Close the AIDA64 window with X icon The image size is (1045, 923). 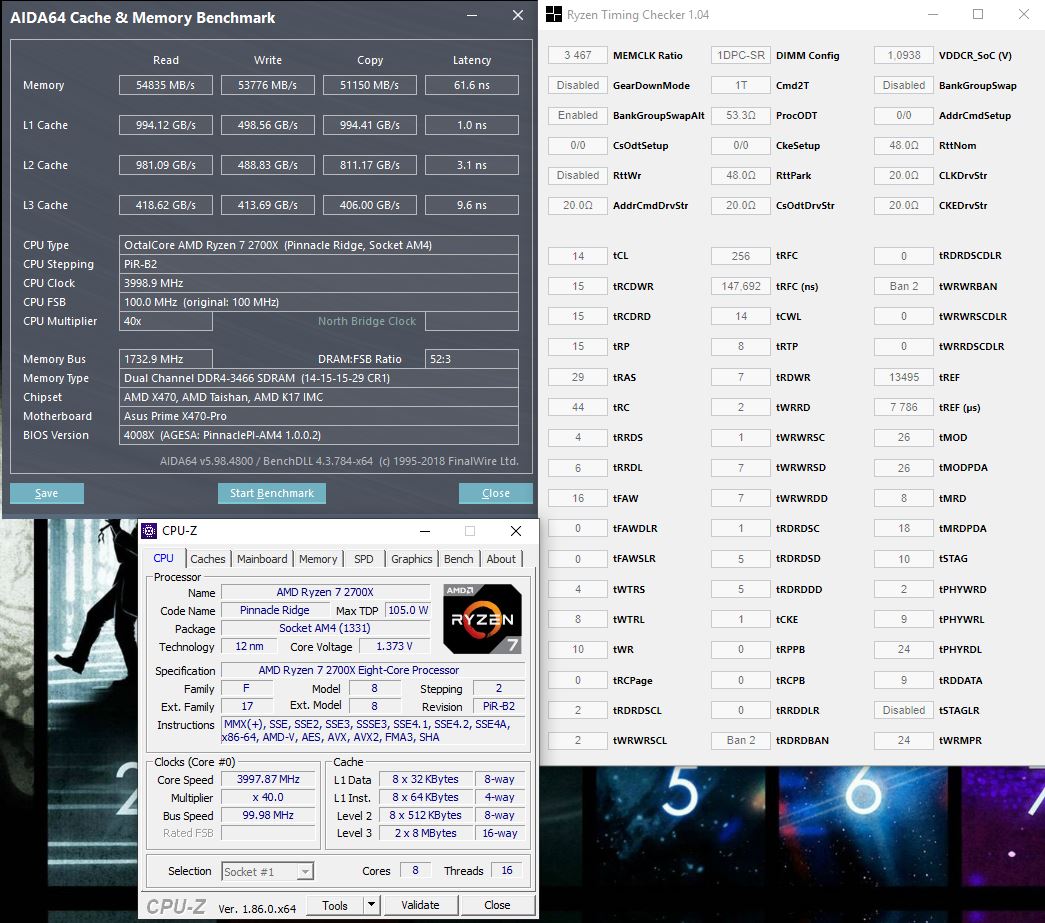coord(518,15)
